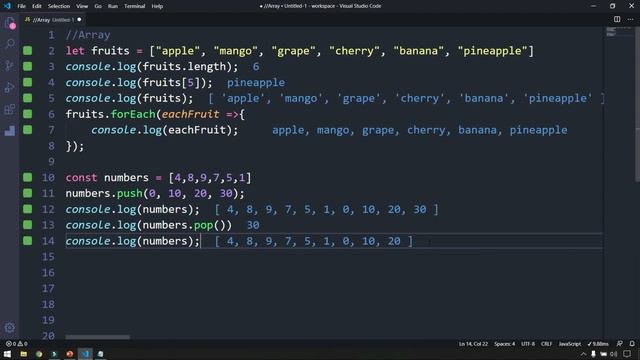
Task: Open the volume control in system tray
Action: pos(613,354)
